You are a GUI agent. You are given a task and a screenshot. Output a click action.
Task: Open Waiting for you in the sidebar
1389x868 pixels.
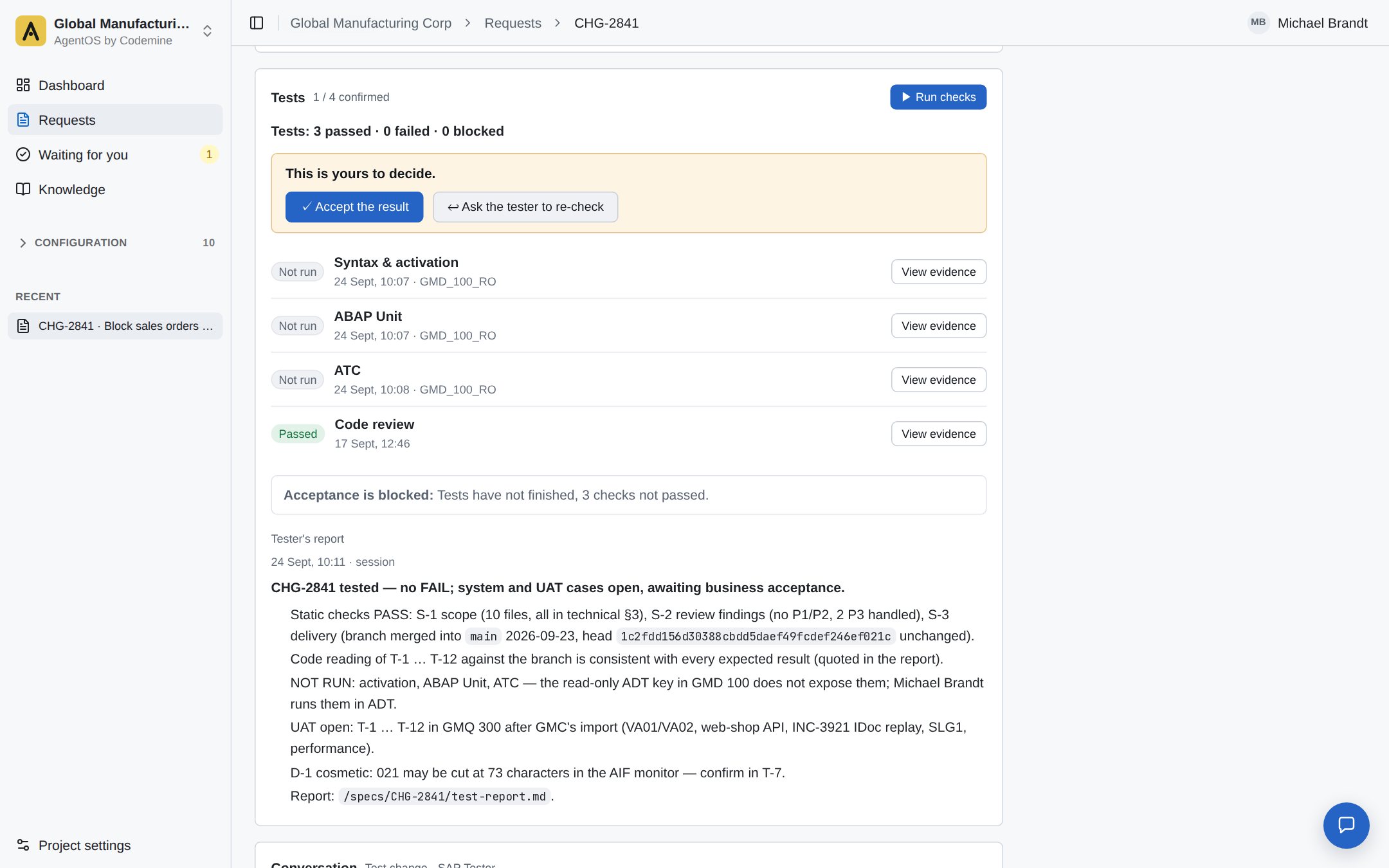tap(115, 154)
